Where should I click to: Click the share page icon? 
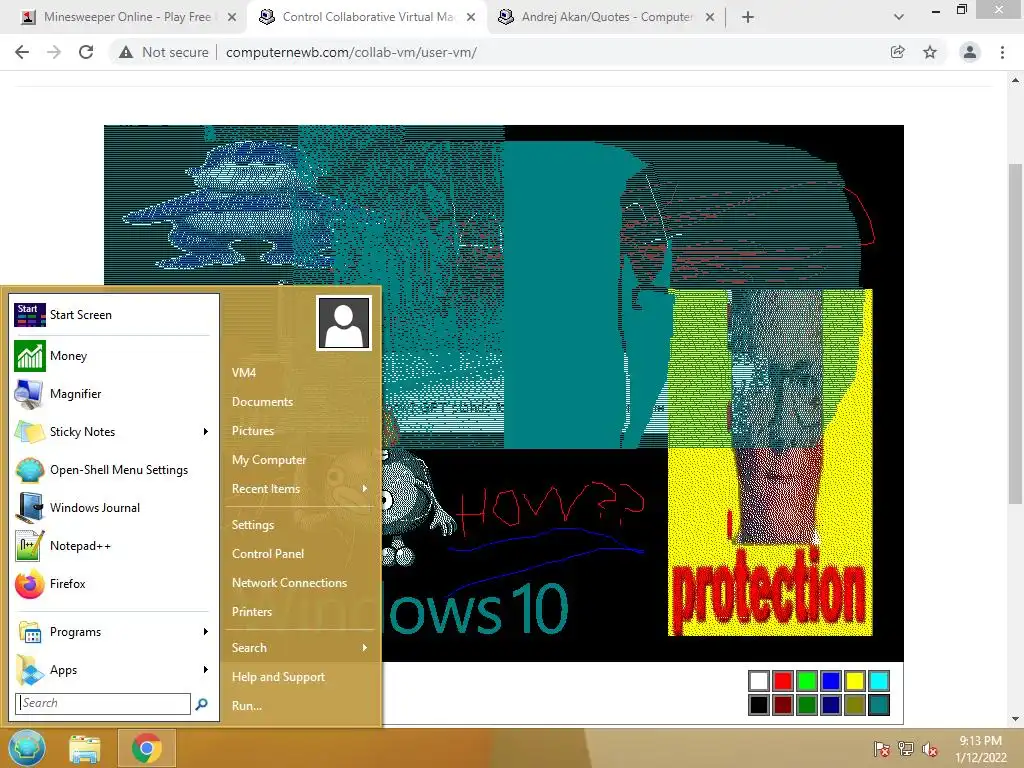click(x=898, y=52)
